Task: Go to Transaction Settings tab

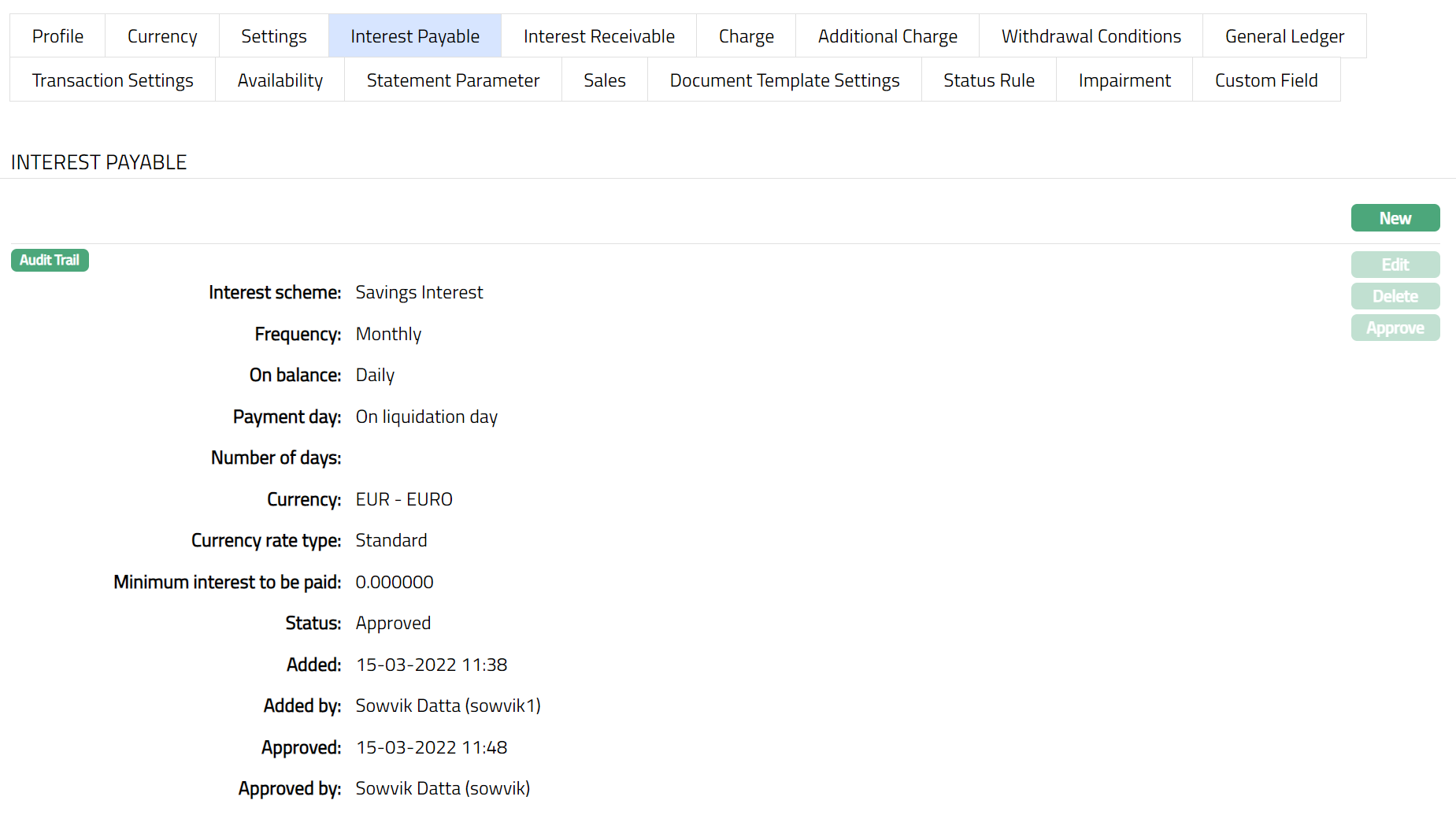Action: (113, 80)
